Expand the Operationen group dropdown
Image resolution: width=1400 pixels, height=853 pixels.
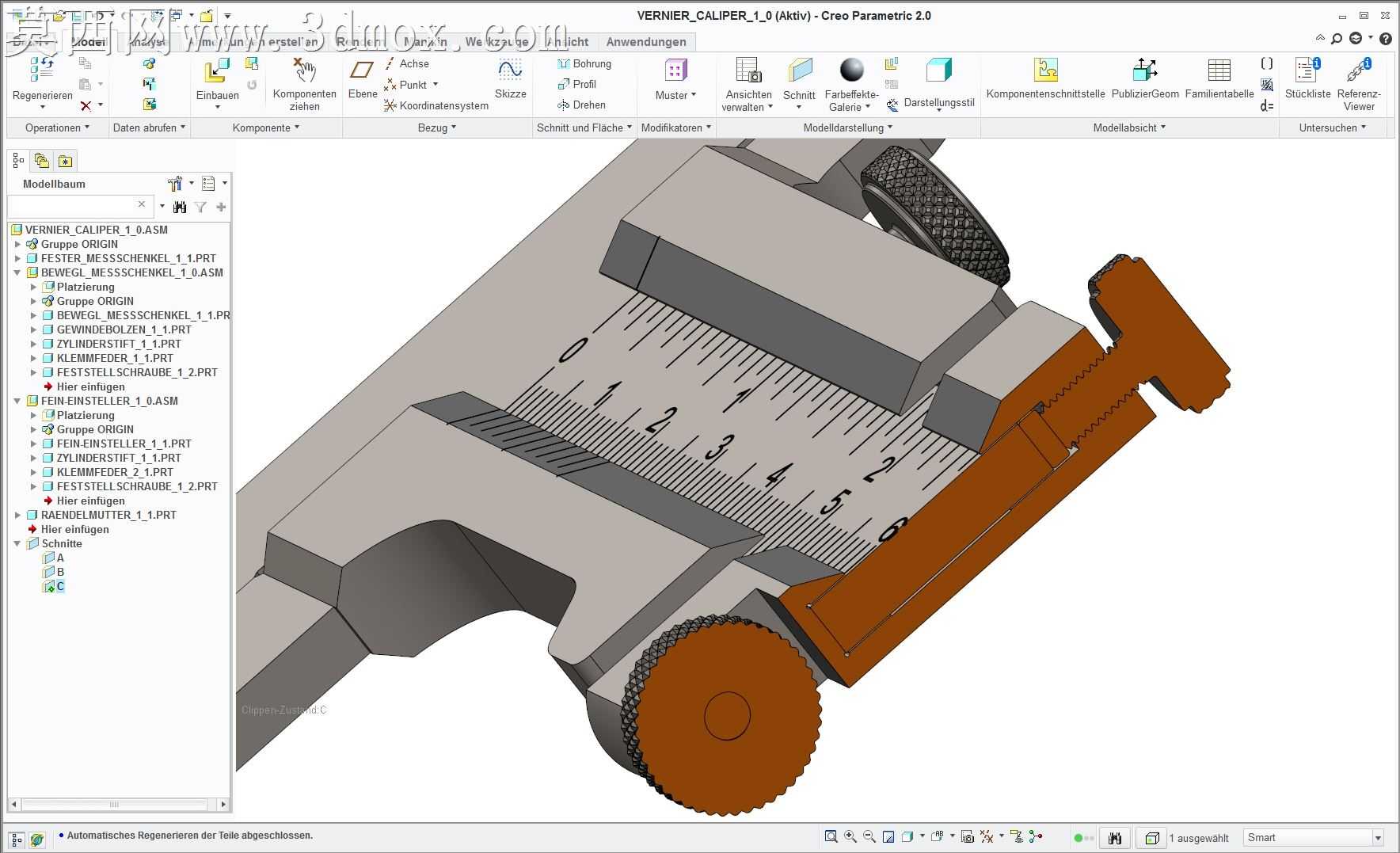57,128
